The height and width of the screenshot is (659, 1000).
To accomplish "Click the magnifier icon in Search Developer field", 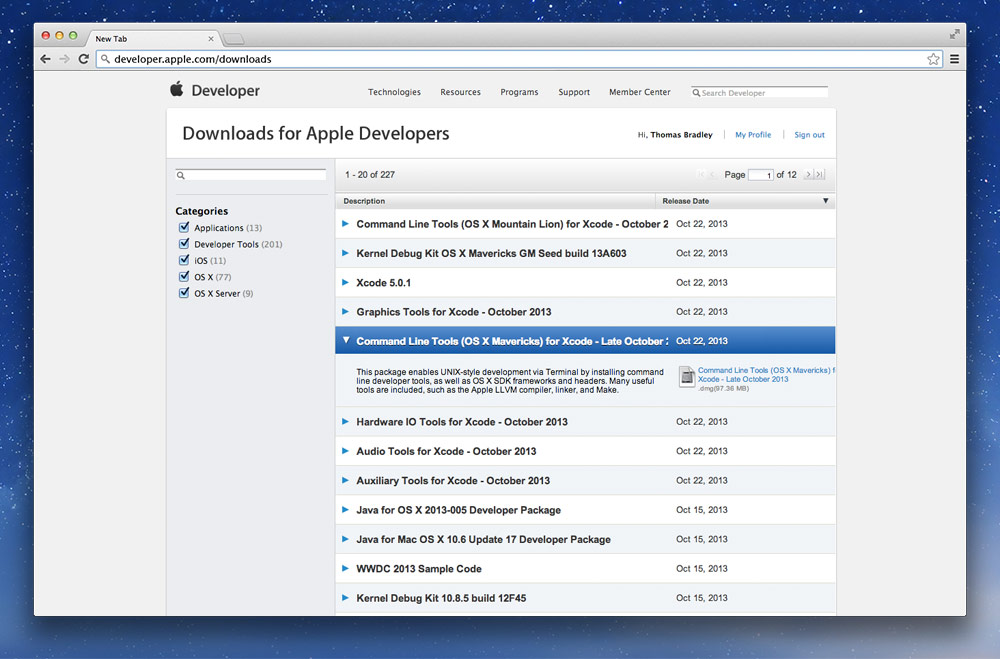I will (697, 92).
